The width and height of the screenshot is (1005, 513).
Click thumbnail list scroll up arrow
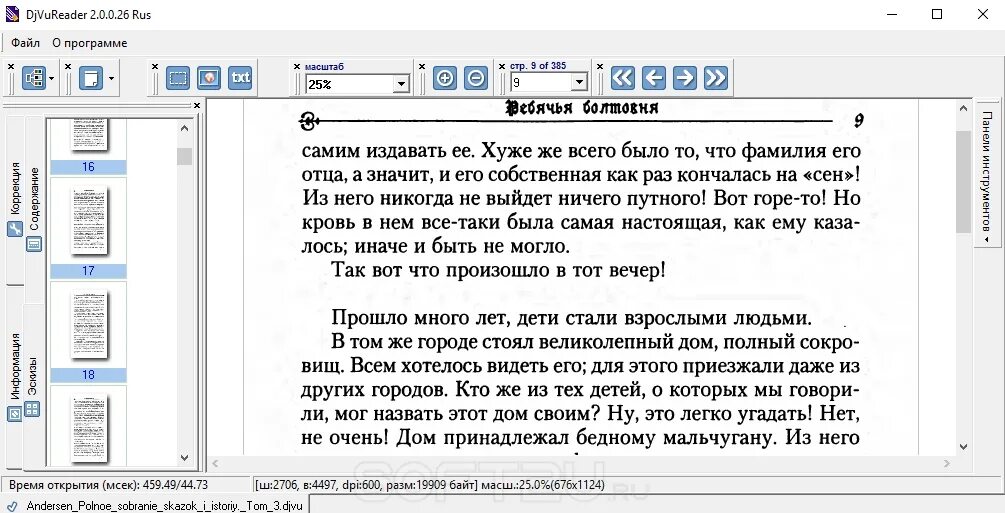[185, 128]
